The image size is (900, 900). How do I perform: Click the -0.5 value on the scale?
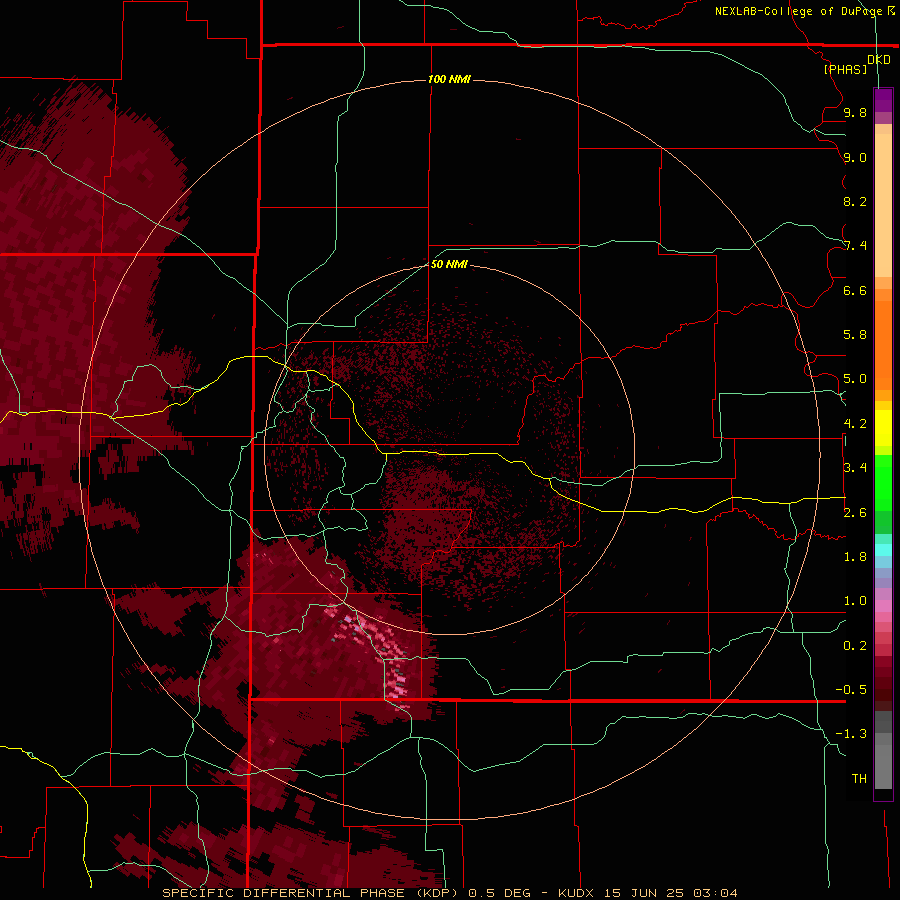(x=851, y=690)
